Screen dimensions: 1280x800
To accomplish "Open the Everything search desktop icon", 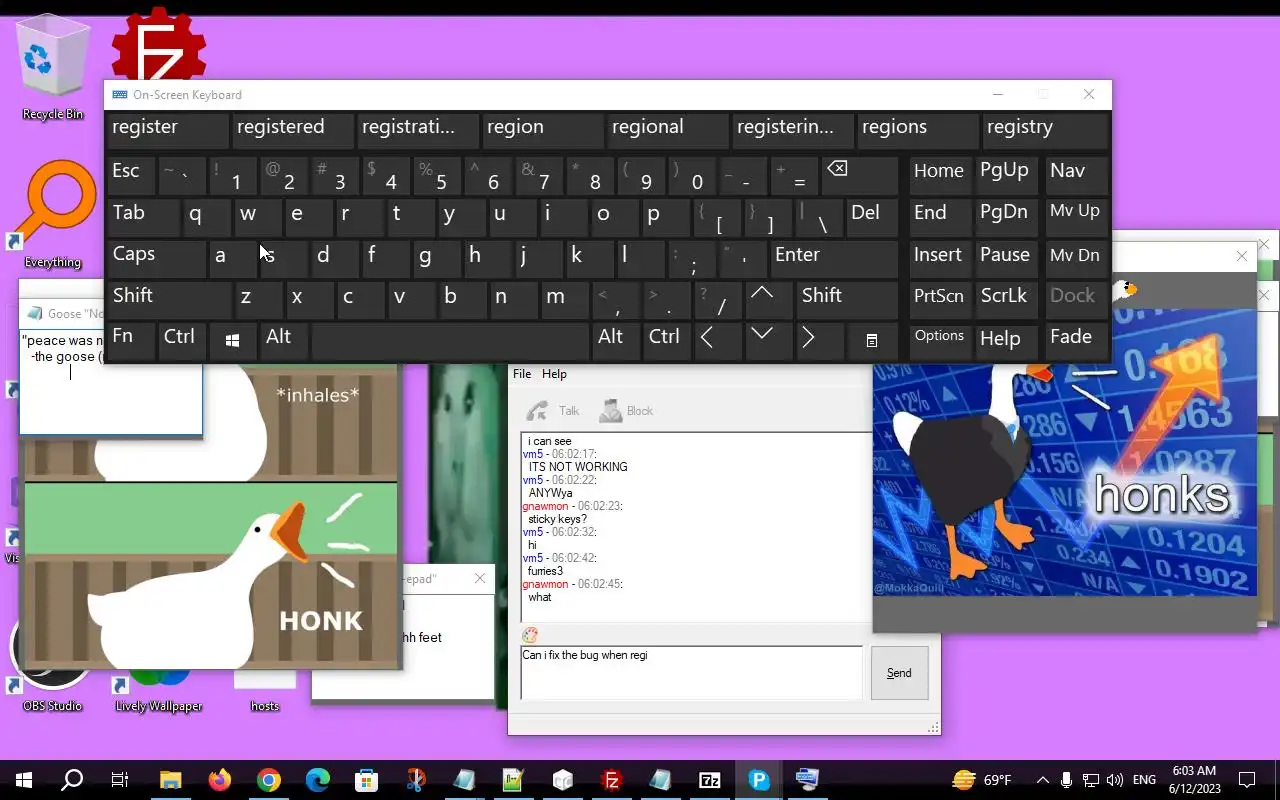I will tap(53, 215).
